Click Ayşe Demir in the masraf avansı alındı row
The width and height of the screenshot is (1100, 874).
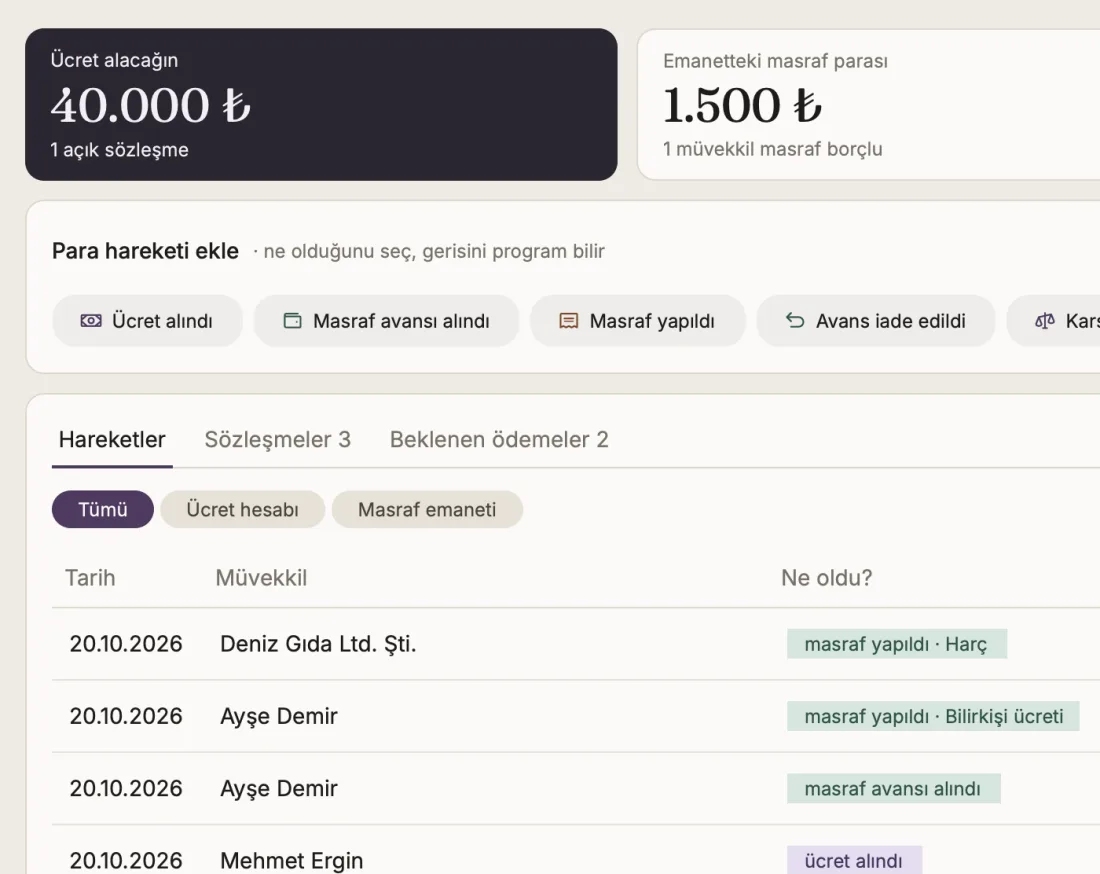(x=279, y=788)
